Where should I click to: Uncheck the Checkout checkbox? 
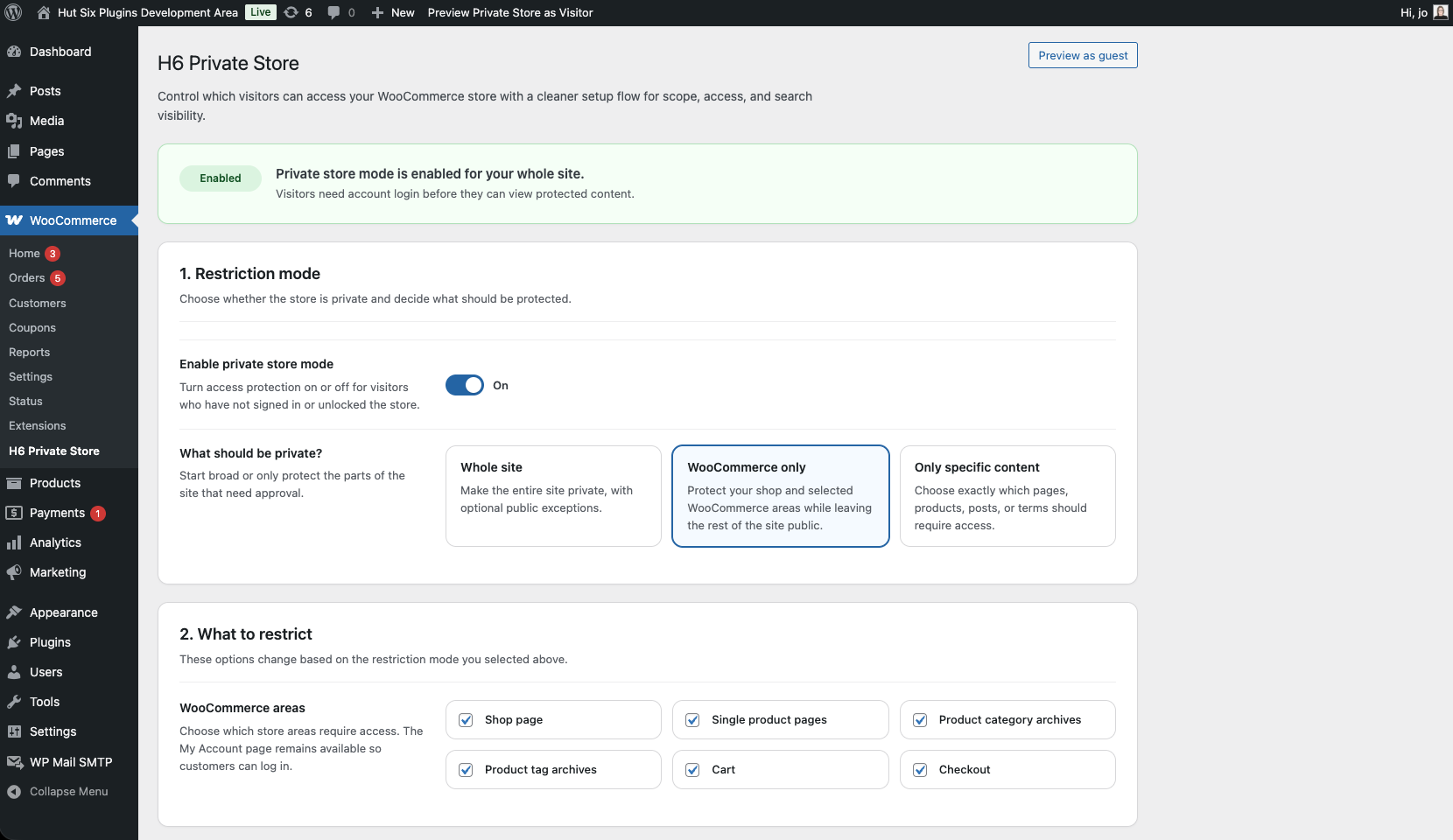920,770
